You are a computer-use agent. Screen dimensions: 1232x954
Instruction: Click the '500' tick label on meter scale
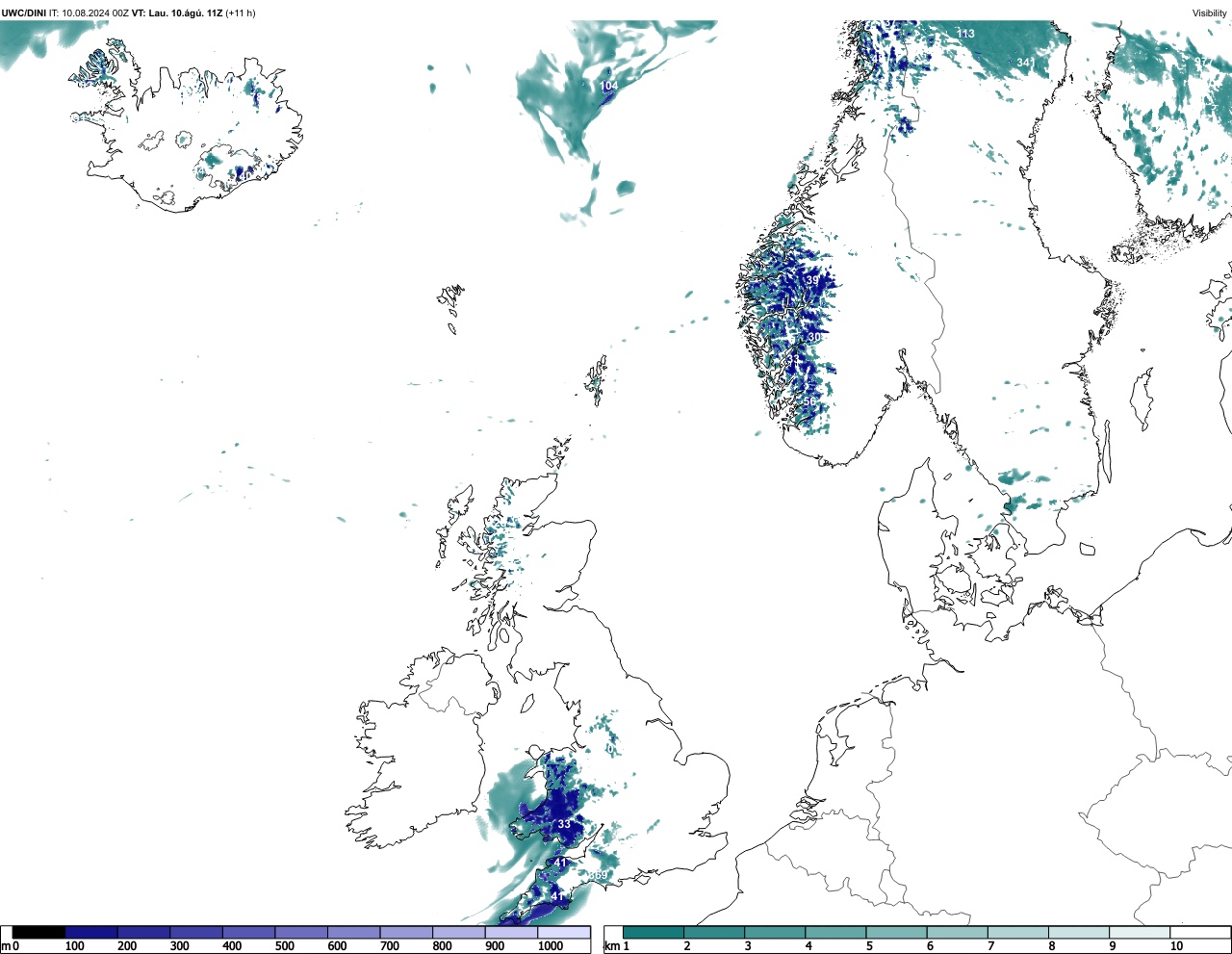(284, 946)
